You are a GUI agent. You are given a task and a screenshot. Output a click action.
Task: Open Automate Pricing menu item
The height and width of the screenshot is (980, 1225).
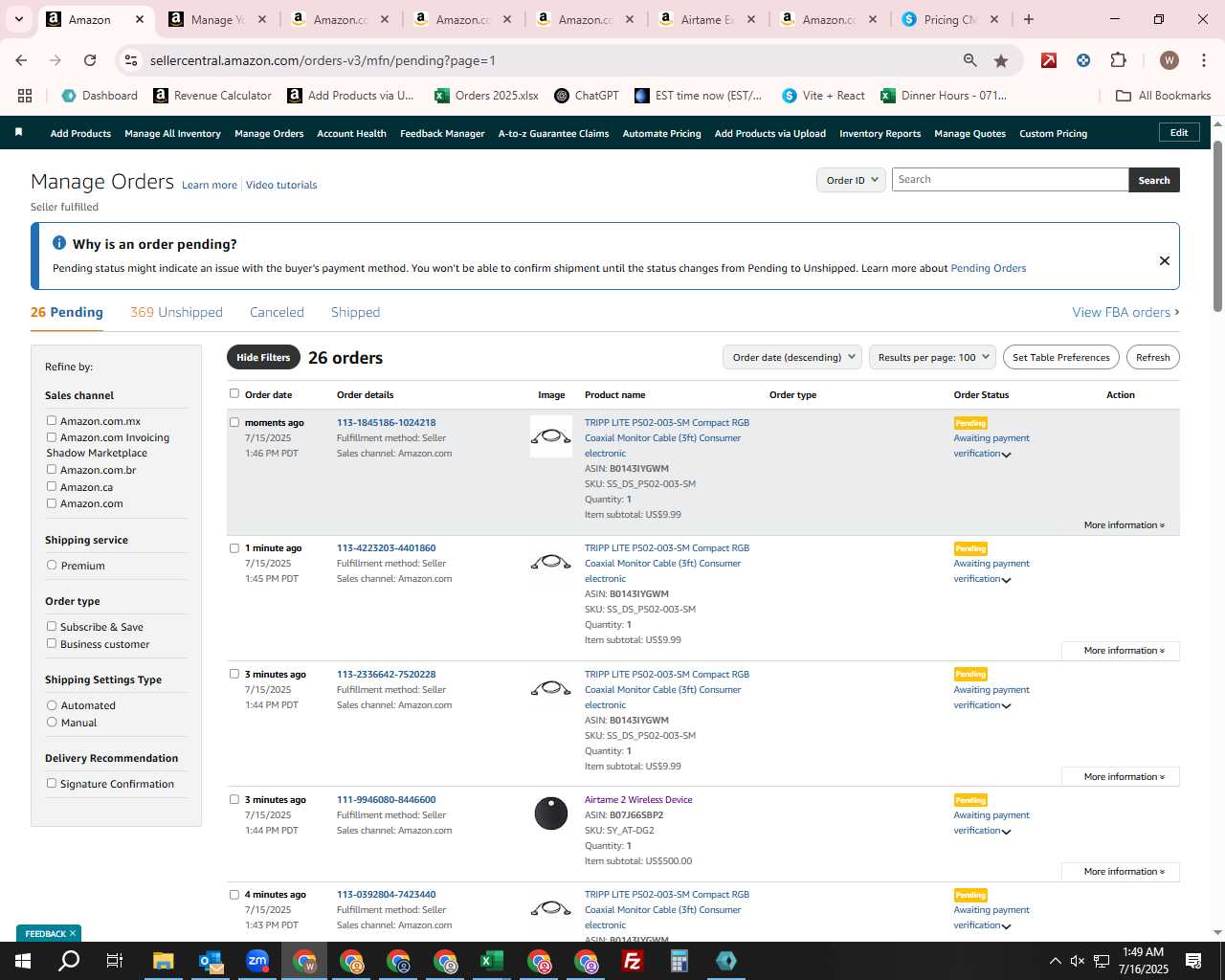click(661, 133)
